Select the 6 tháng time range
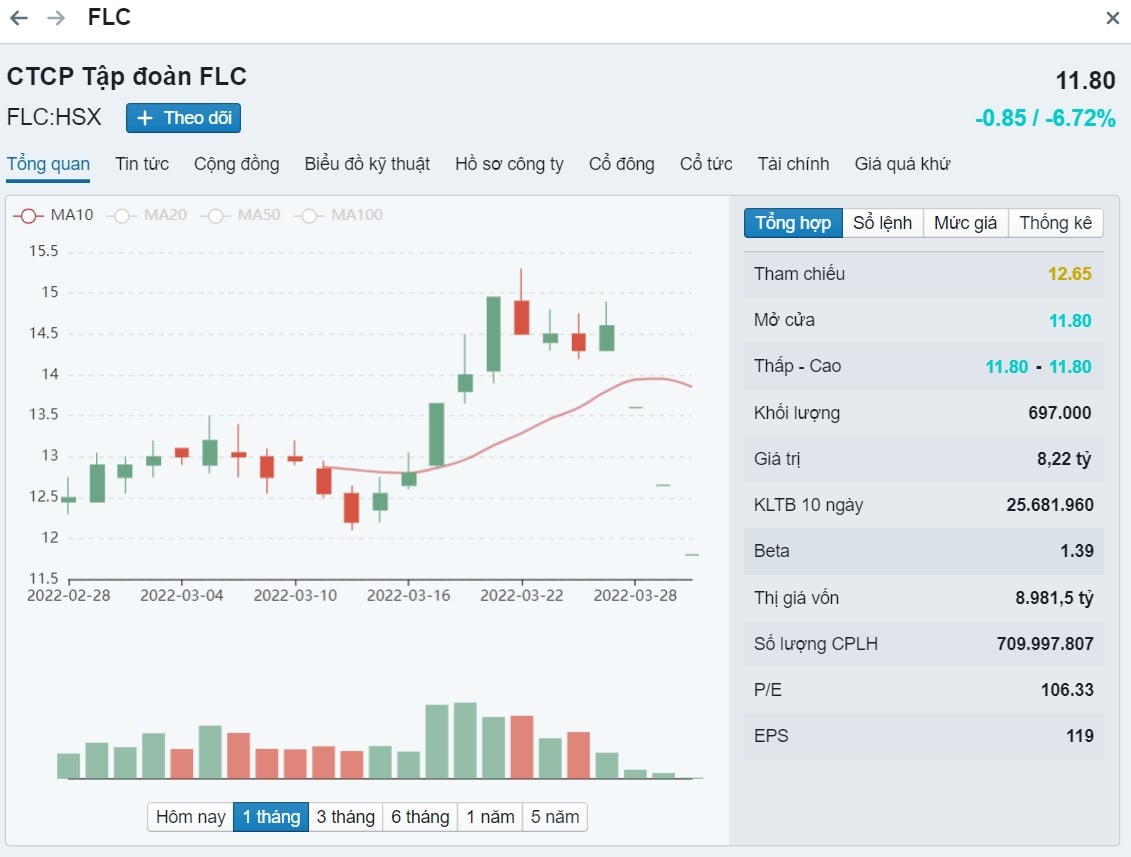Image resolution: width=1131 pixels, height=857 pixels. 420,817
